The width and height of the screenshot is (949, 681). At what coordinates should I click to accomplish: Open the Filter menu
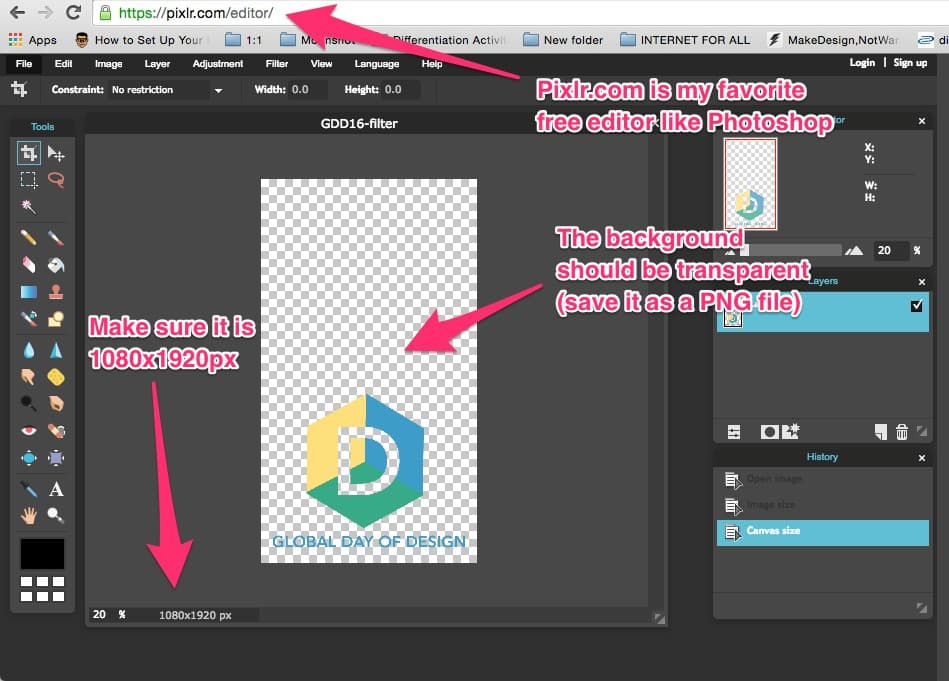click(x=277, y=64)
